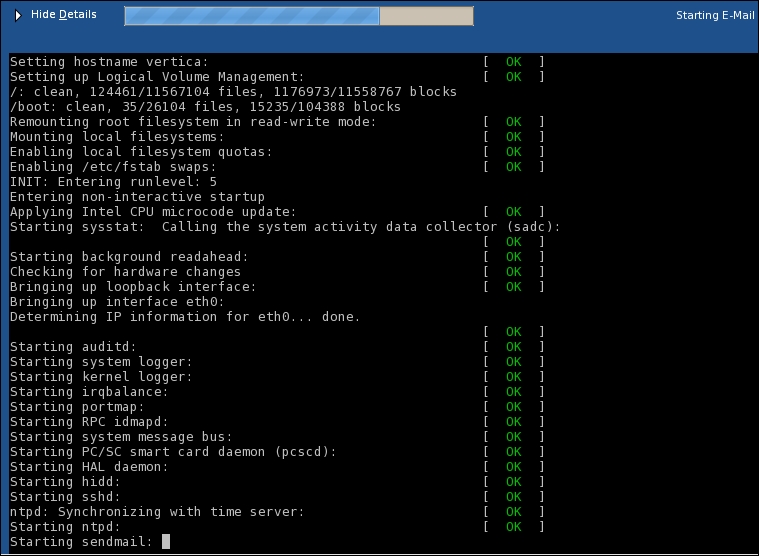This screenshot has width=759, height=556.
Task: Click 'Starting auditd:' line
Action: 73,347
